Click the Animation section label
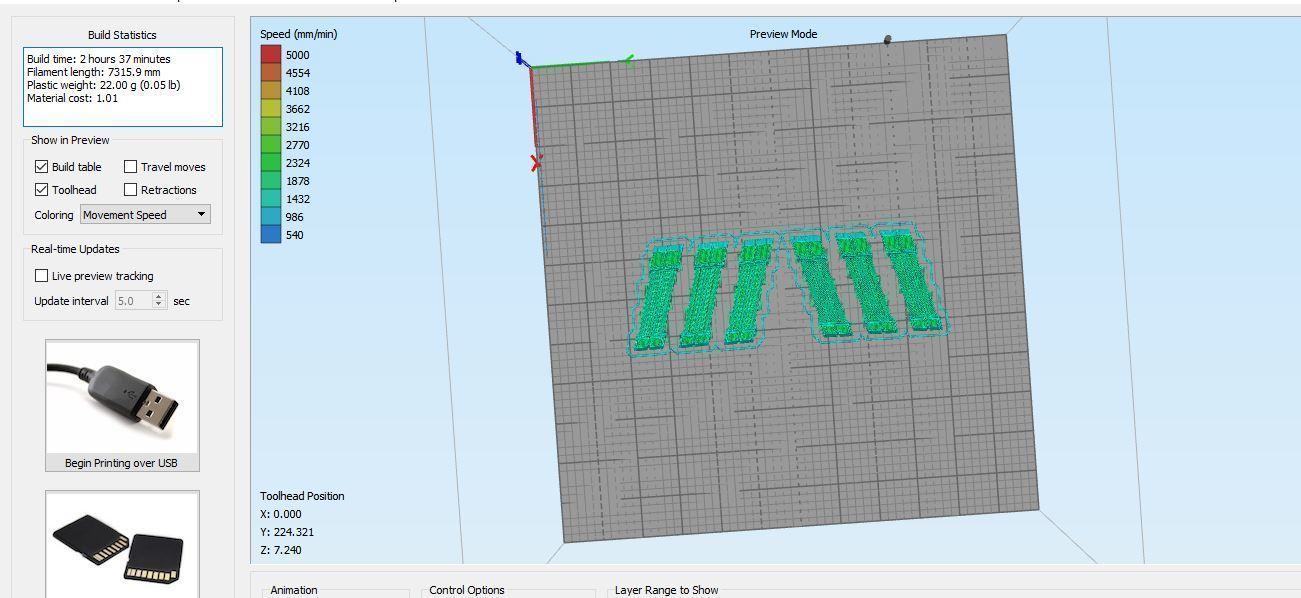The width and height of the screenshot is (1301, 598). [294, 590]
